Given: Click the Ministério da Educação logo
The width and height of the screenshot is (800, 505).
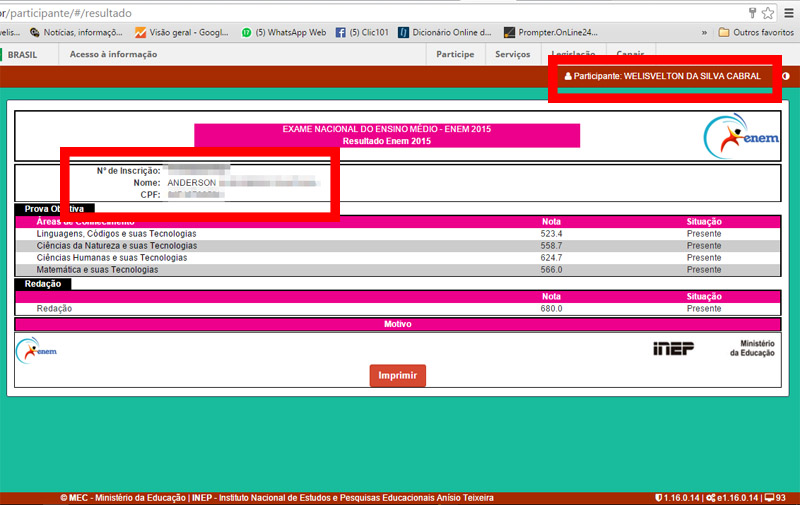Looking at the screenshot, I should coord(752,348).
